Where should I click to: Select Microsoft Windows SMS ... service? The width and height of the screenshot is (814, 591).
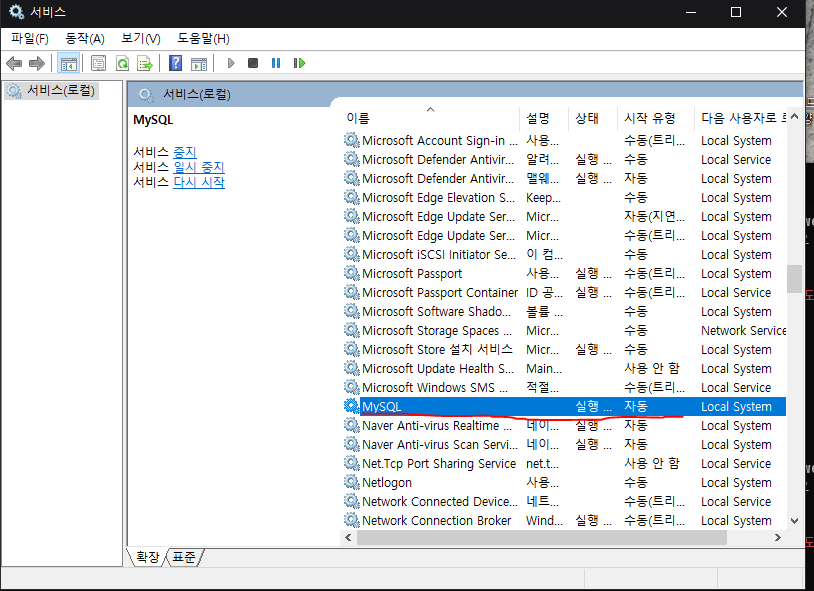click(564, 387)
